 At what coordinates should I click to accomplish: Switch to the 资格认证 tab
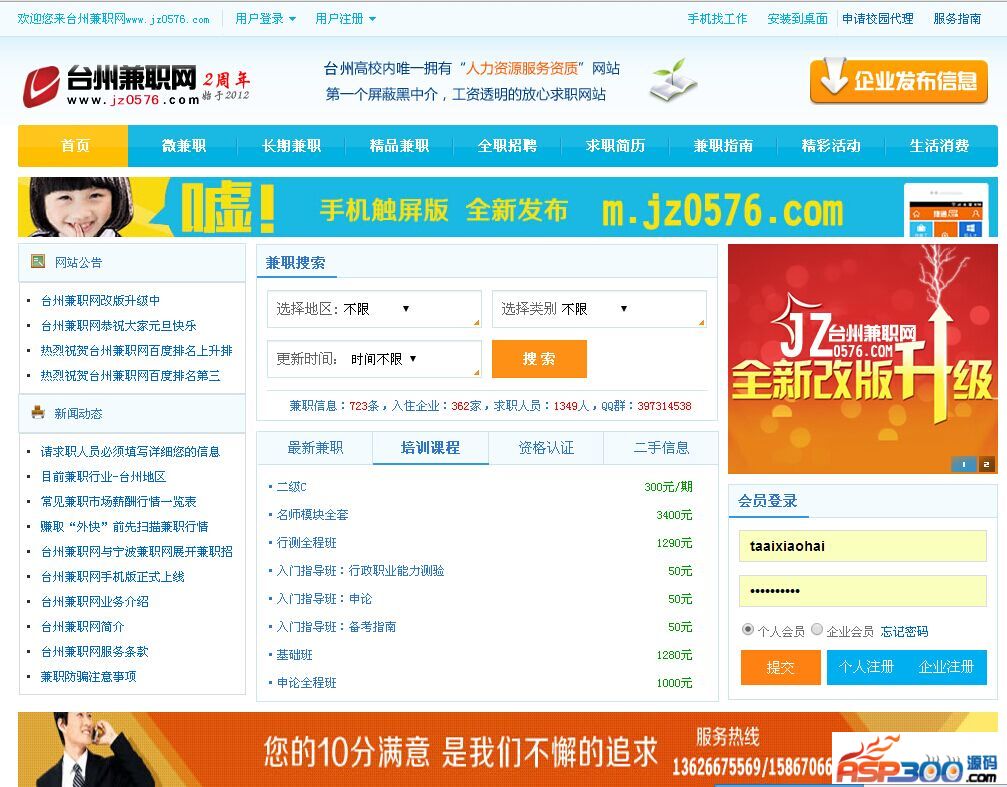[x=546, y=448]
